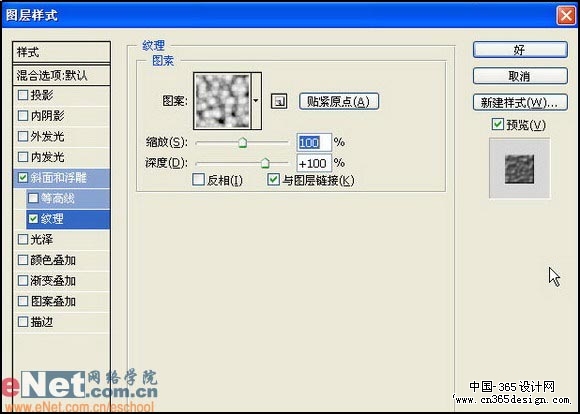Click 贴紧原点 snap to origin button
The width and height of the screenshot is (580, 414).
[339, 101]
